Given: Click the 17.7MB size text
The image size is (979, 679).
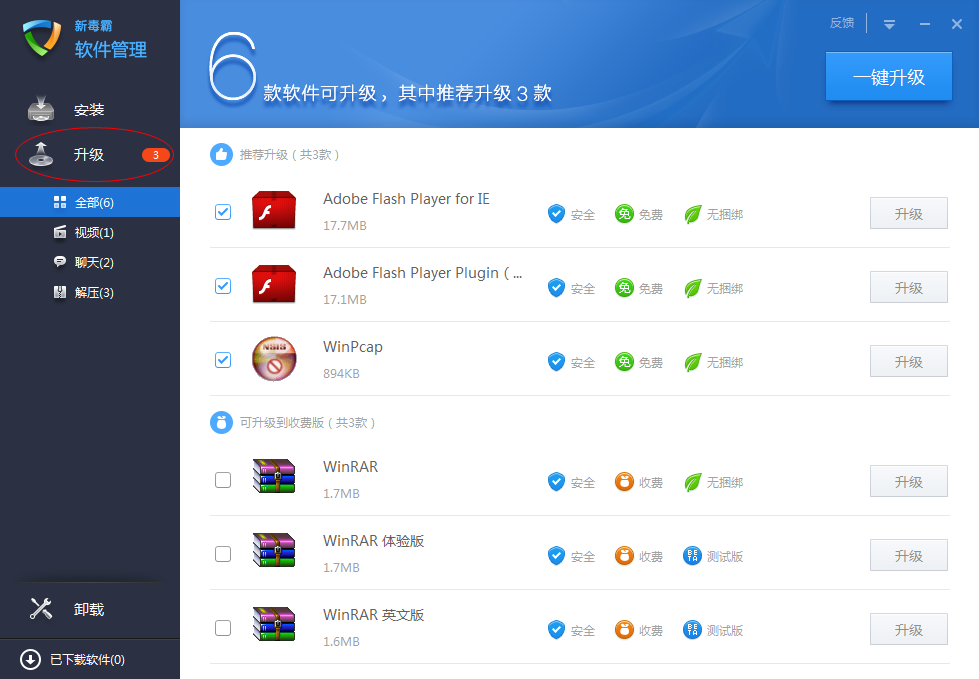Looking at the screenshot, I should tap(345, 225).
